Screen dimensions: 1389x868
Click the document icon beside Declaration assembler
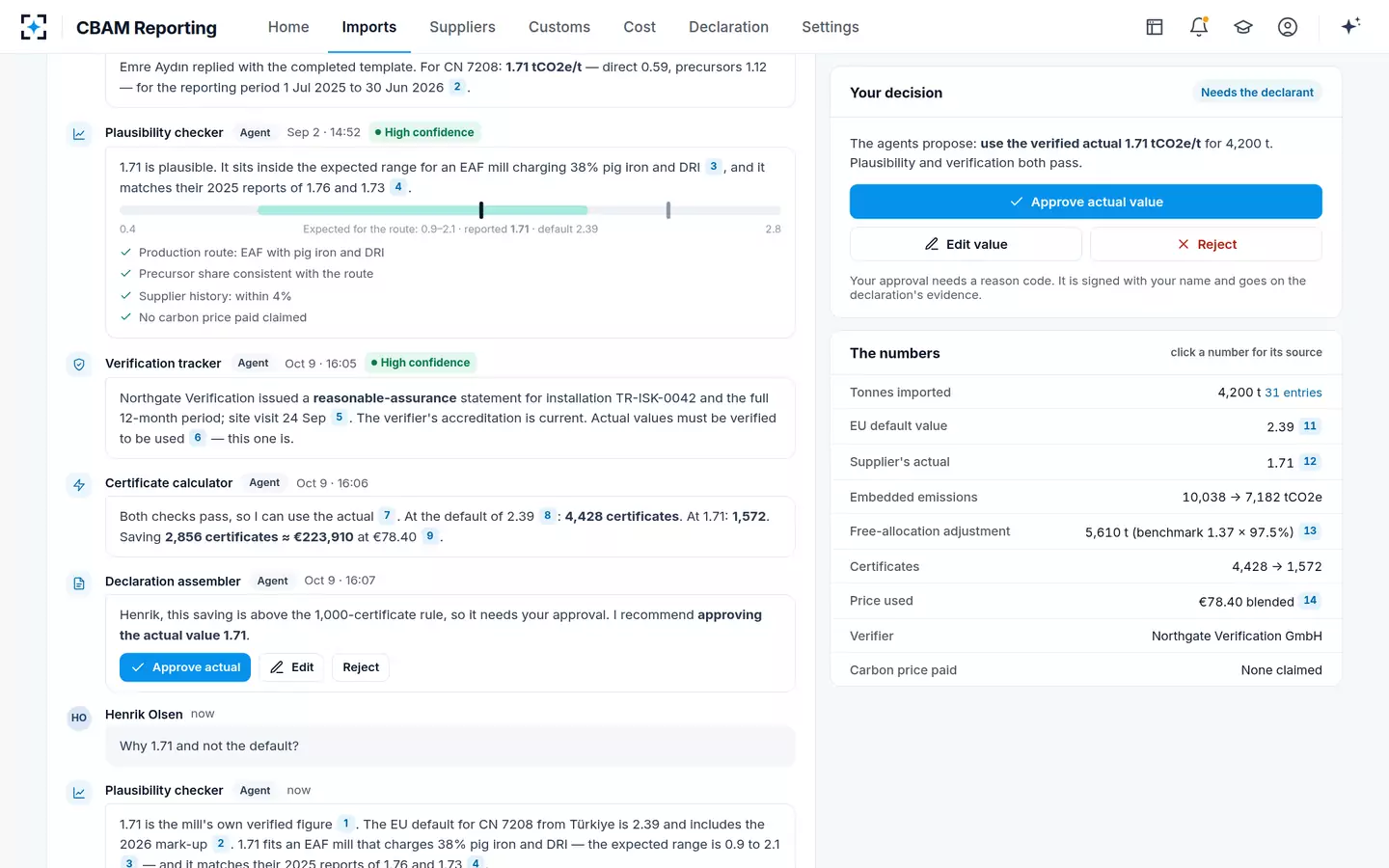[x=79, y=583]
